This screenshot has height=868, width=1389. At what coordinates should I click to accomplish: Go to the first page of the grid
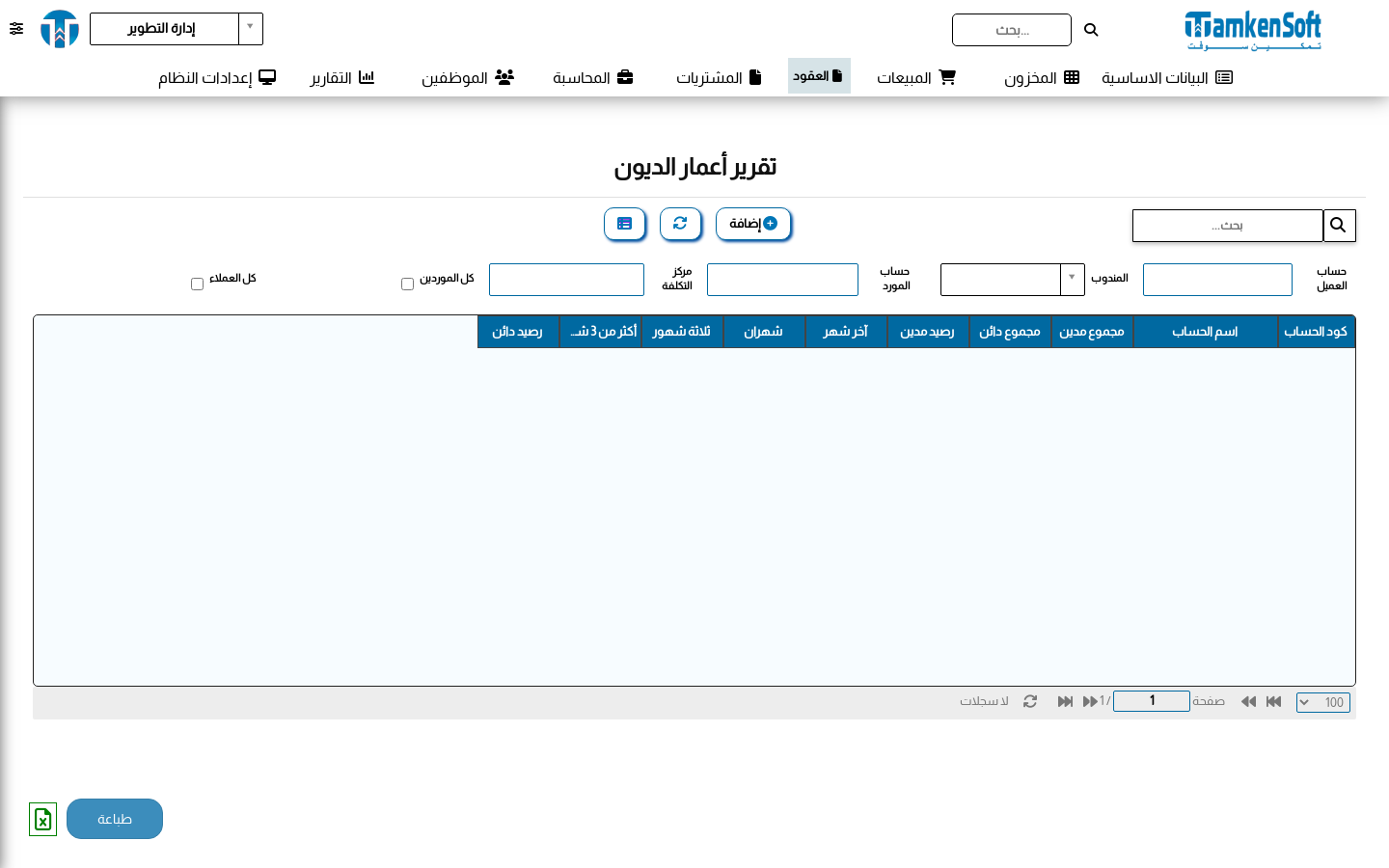[x=1273, y=702]
